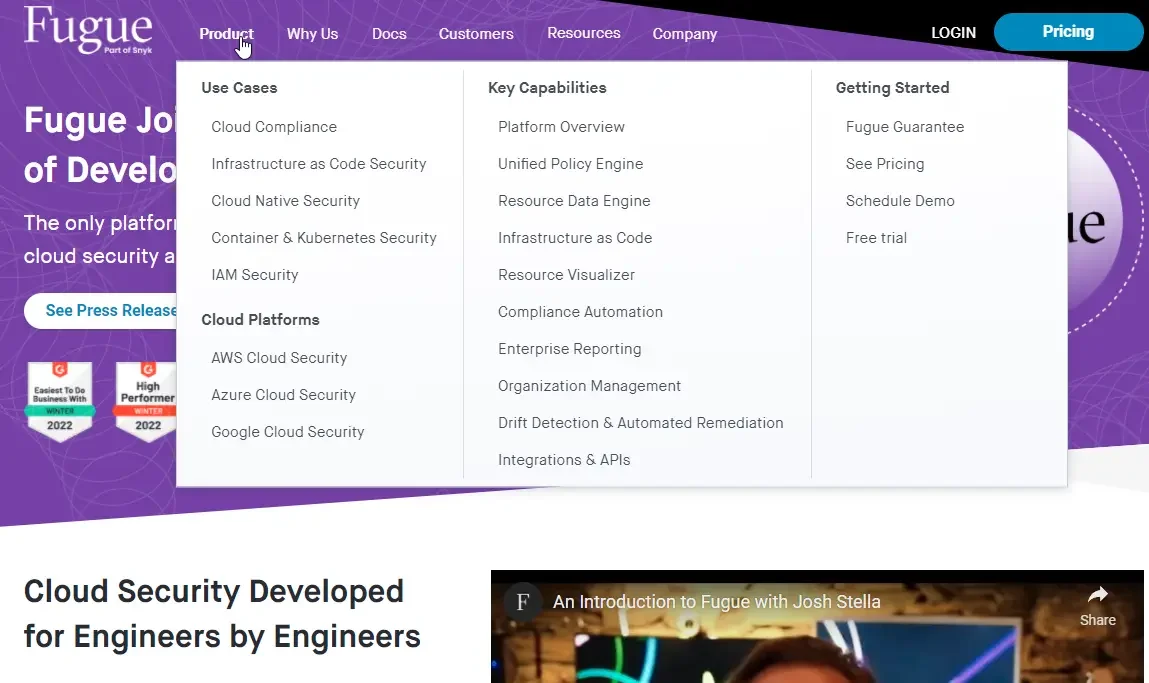Open the Resources menu
This screenshot has width=1149, height=683.
584,33
